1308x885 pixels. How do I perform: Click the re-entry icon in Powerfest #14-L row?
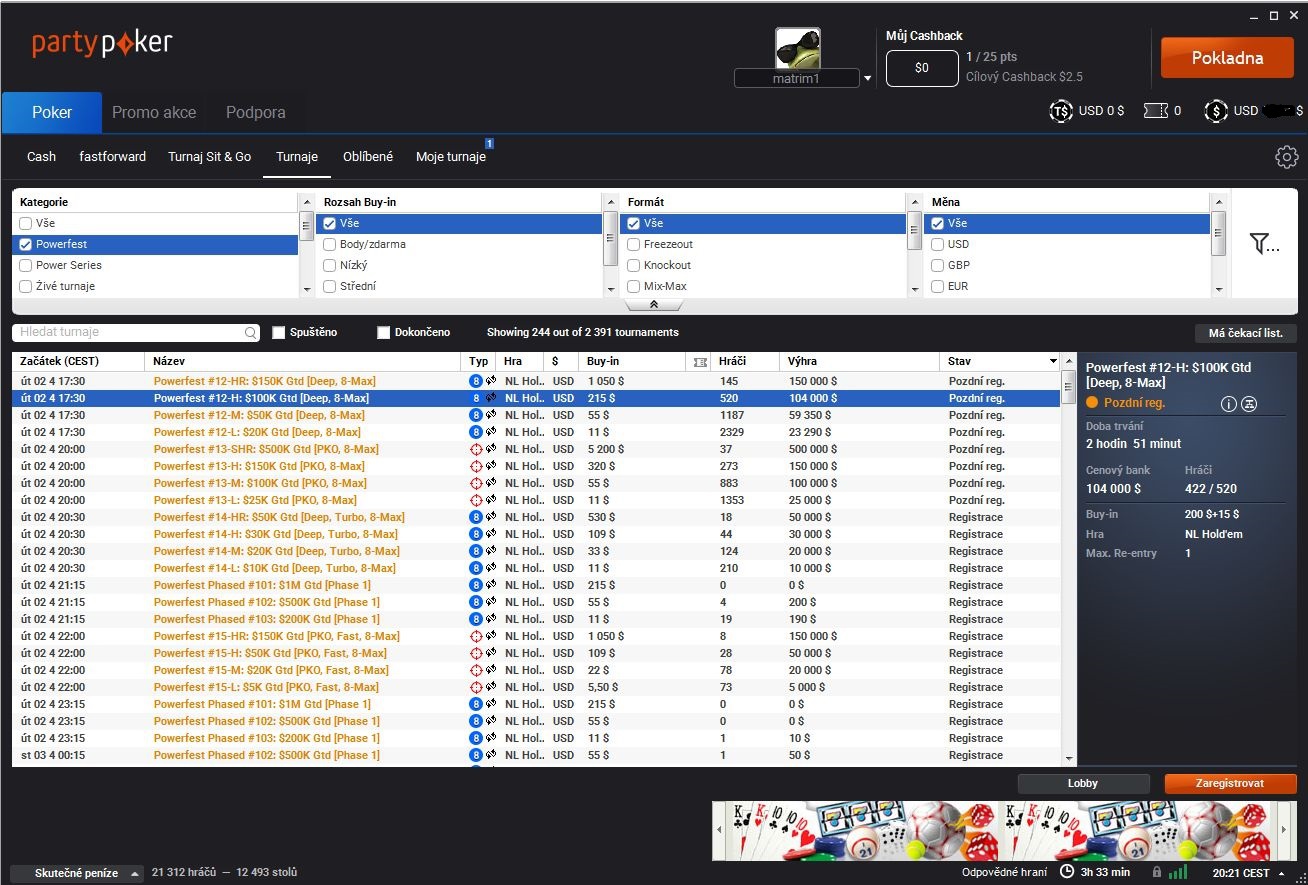pos(491,568)
